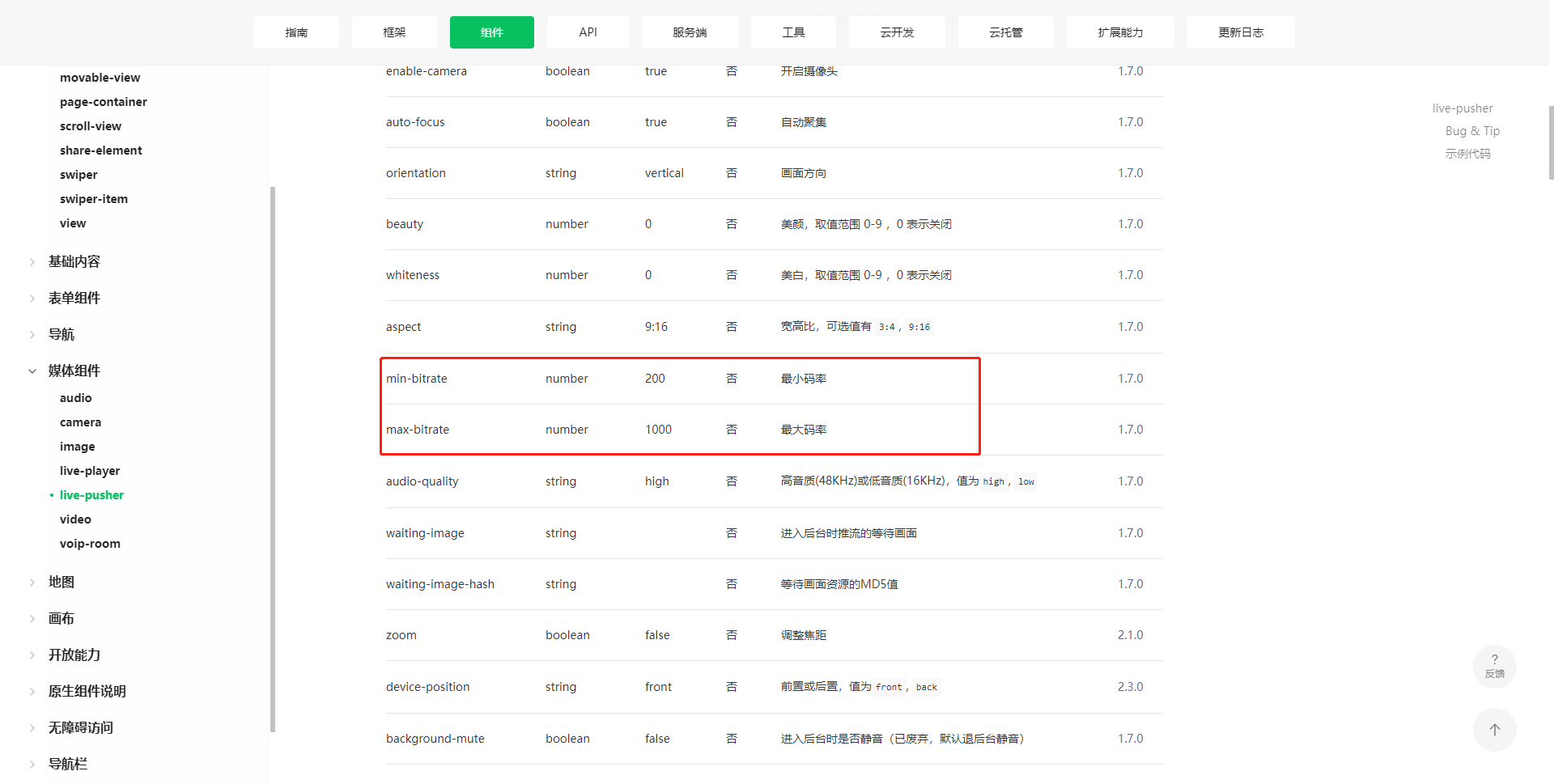Open the 工具 tab
This screenshot has height=784, width=1554.
click(793, 32)
